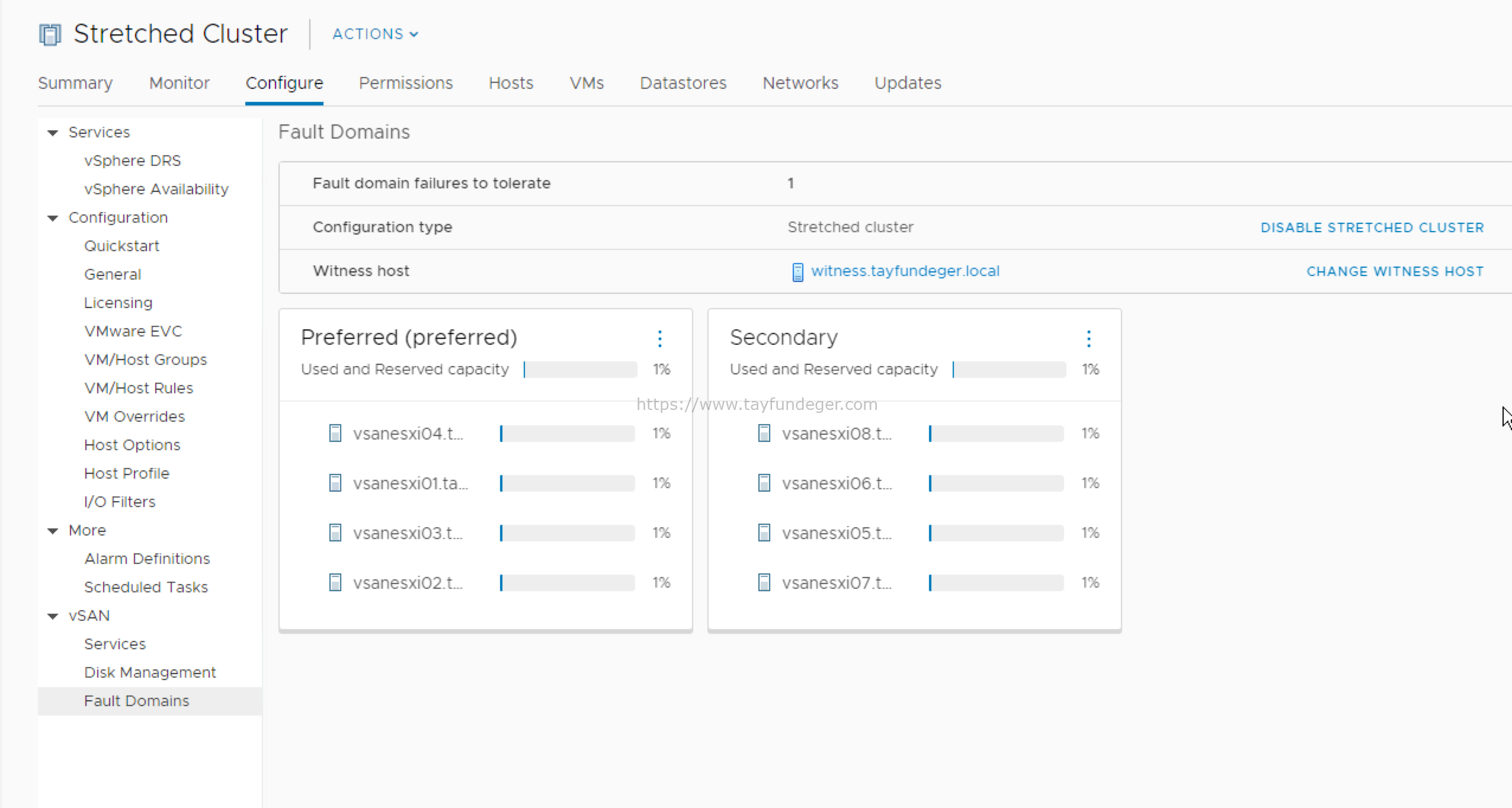The image size is (1512, 808).
Task: Click the vsanesxi02 host icon
Action: coord(335,582)
